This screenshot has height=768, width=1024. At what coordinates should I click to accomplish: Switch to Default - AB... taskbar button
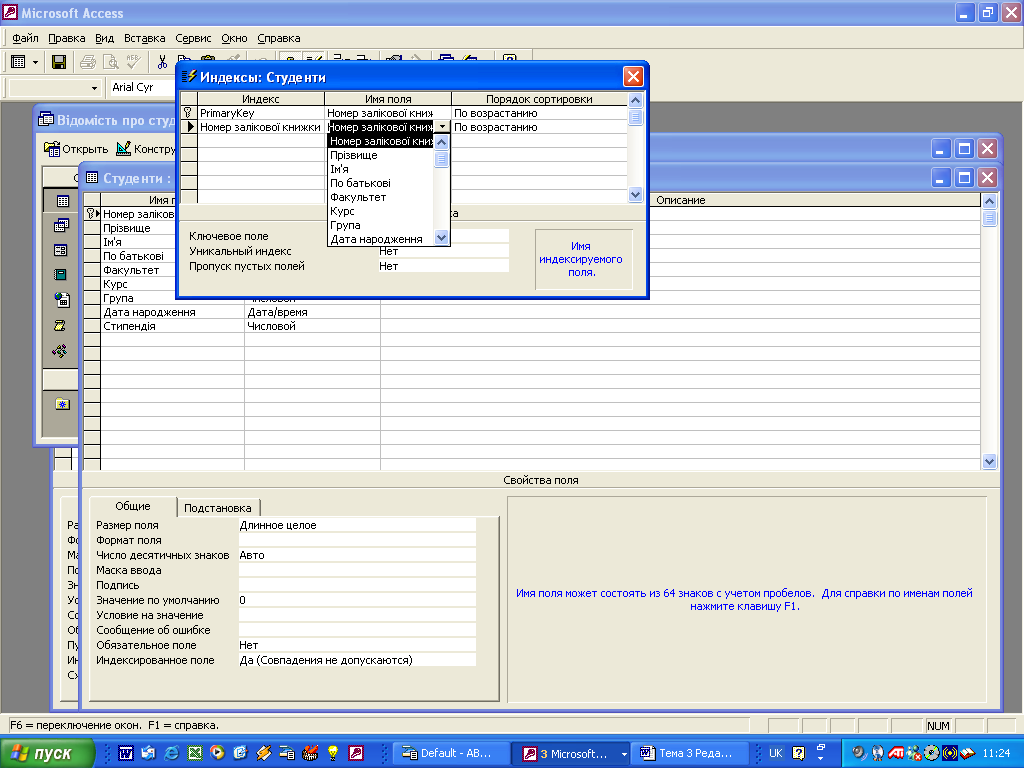[x=449, y=753]
